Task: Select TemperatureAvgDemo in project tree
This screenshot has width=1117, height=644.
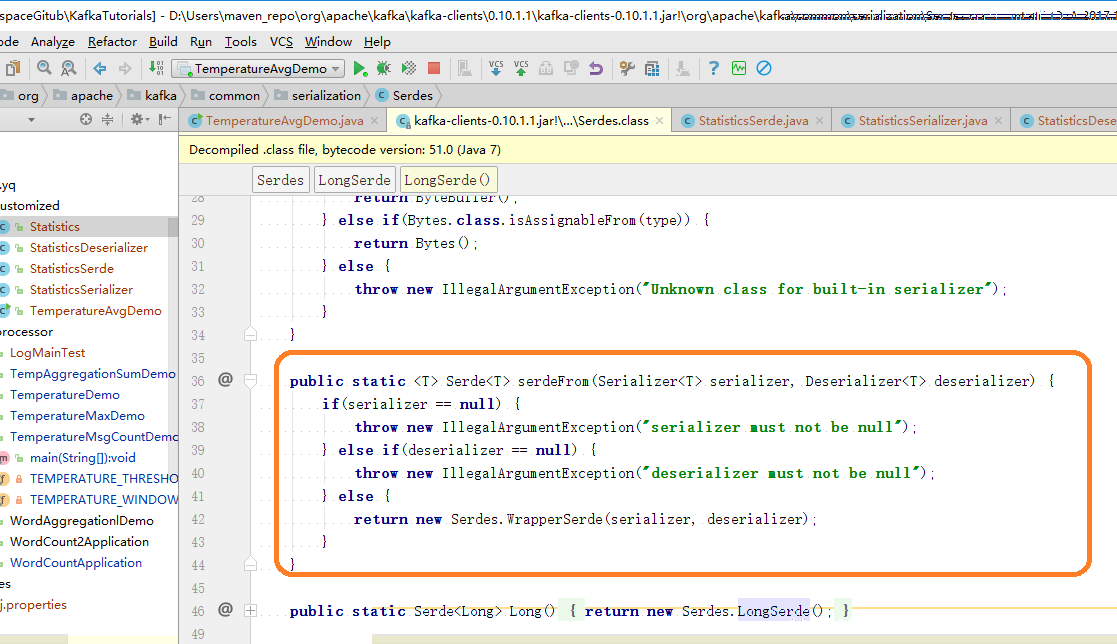Action: pos(95,311)
